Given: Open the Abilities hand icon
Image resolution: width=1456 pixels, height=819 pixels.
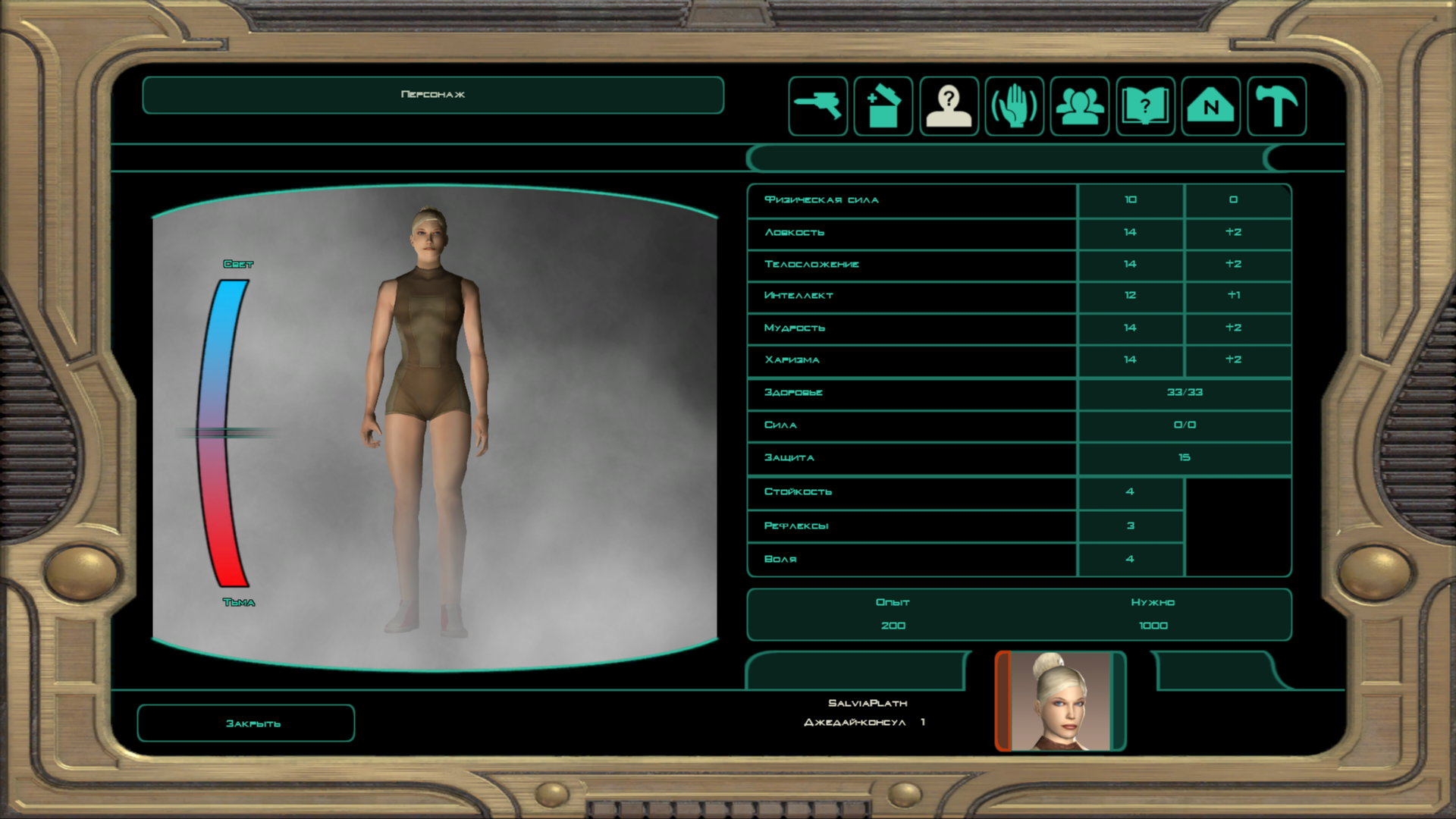Looking at the screenshot, I should (1014, 106).
